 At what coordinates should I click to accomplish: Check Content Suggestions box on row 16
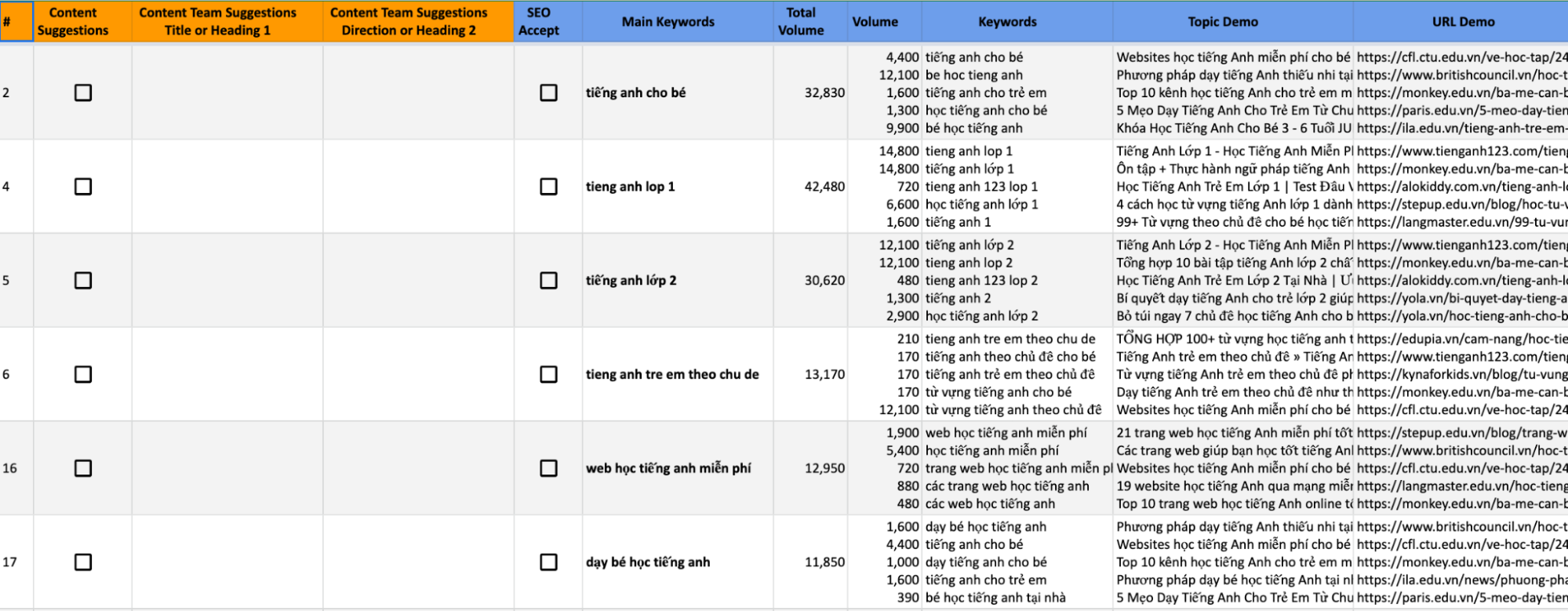pyautogui.click(x=81, y=468)
